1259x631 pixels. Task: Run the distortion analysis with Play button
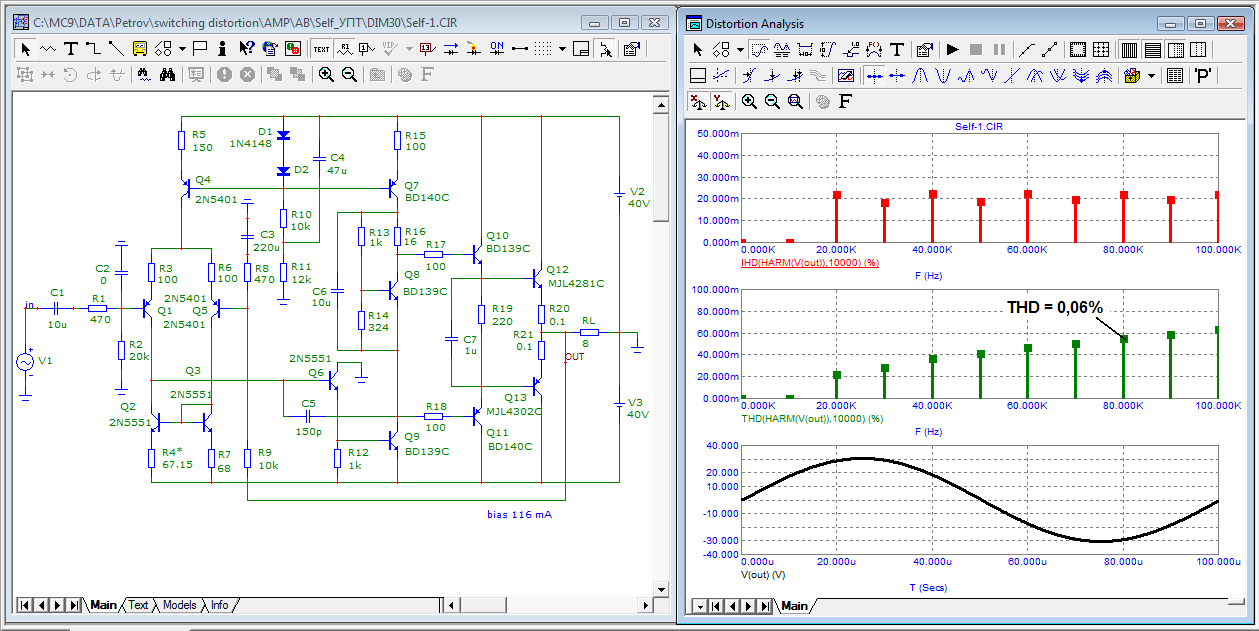coord(953,50)
